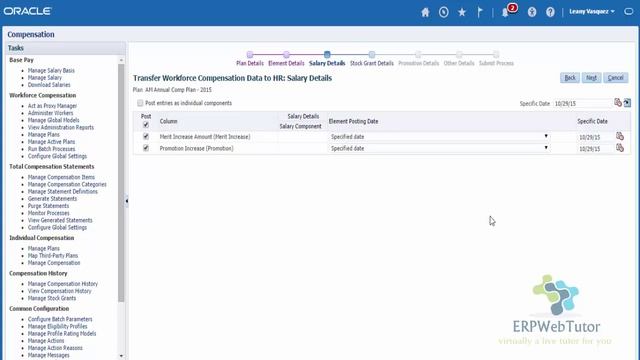Click Promotion Increase Specific Date field
The width and height of the screenshot is (640, 360).
(x=596, y=149)
